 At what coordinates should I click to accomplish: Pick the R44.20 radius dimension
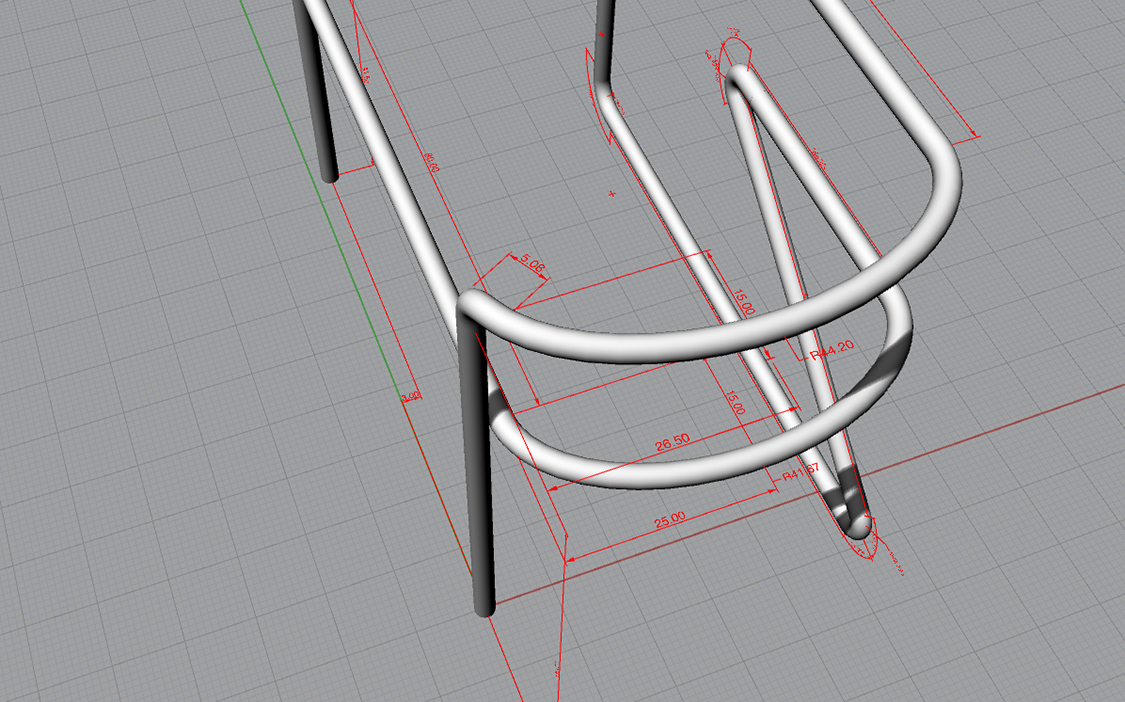(832, 350)
